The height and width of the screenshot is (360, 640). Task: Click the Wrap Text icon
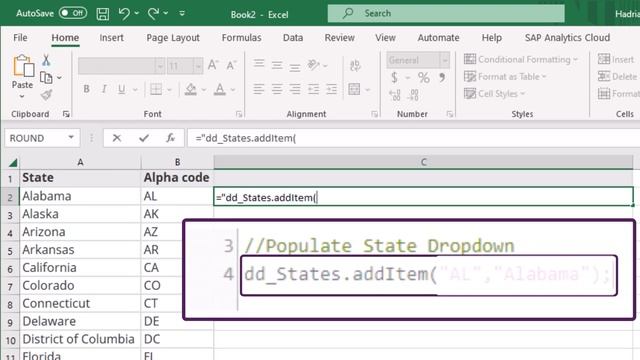355,65
